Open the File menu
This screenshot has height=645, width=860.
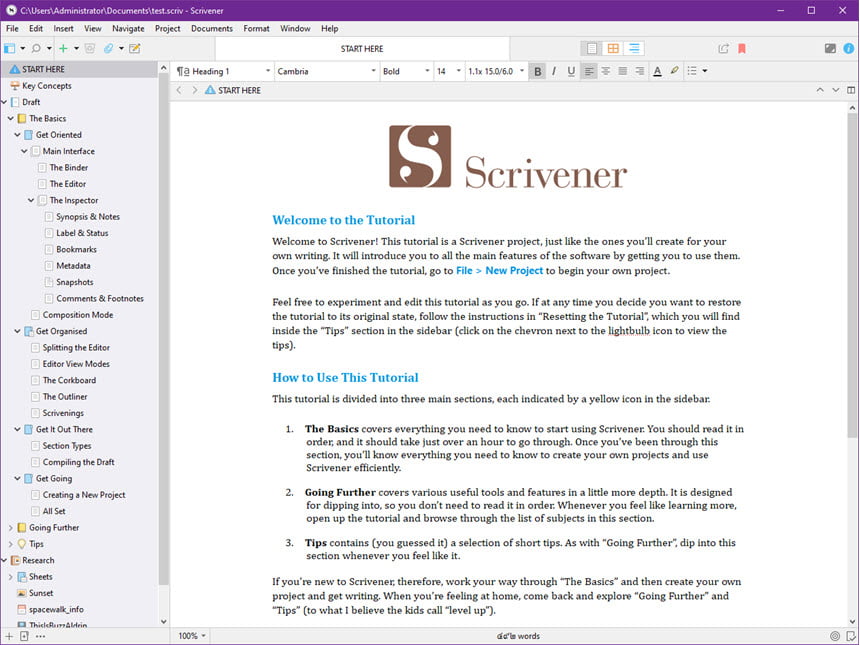coord(12,29)
